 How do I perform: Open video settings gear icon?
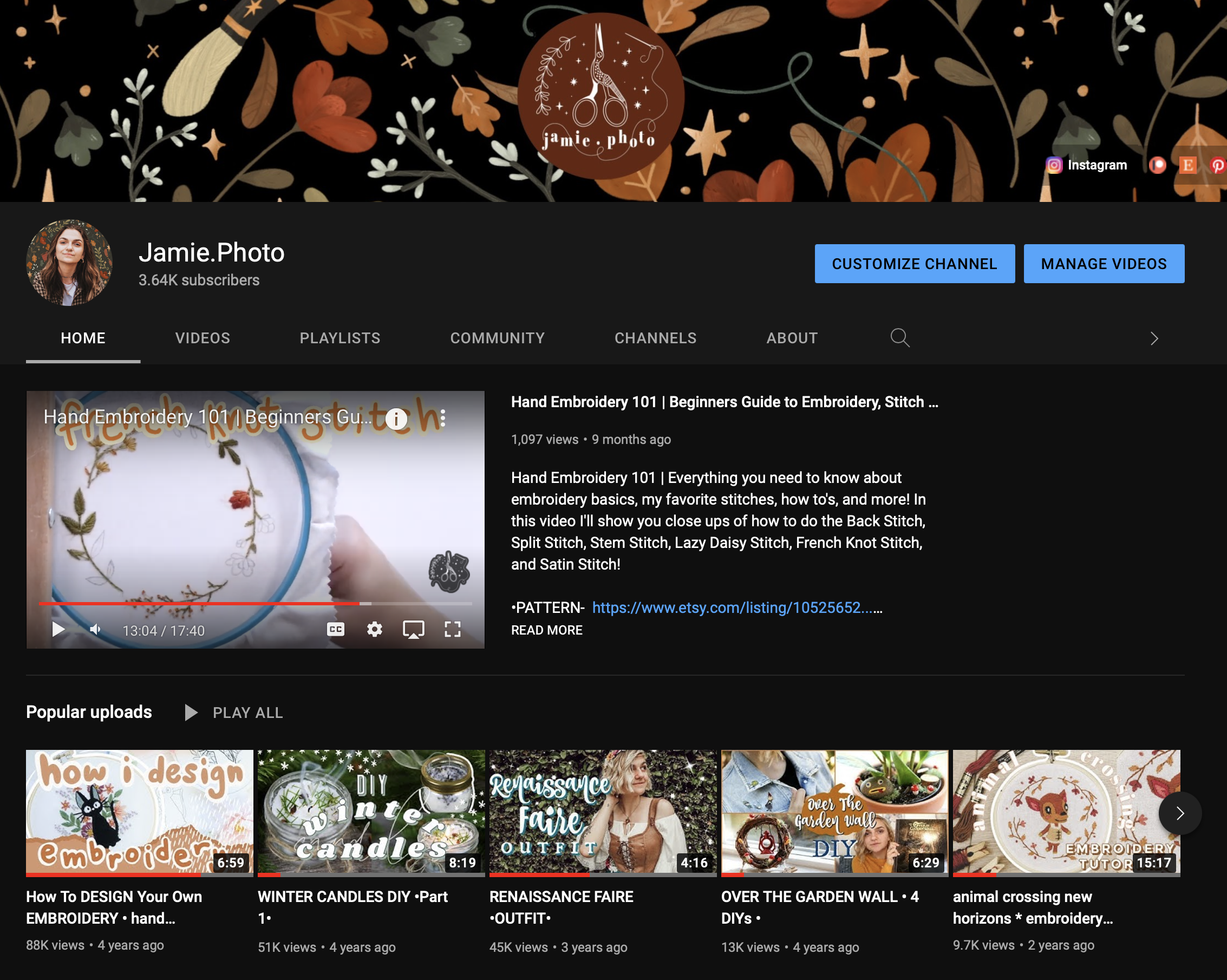click(375, 630)
